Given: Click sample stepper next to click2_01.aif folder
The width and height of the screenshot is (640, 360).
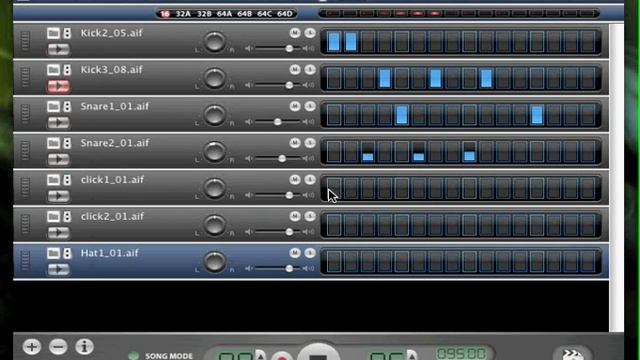Looking at the screenshot, I should coord(67,217).
